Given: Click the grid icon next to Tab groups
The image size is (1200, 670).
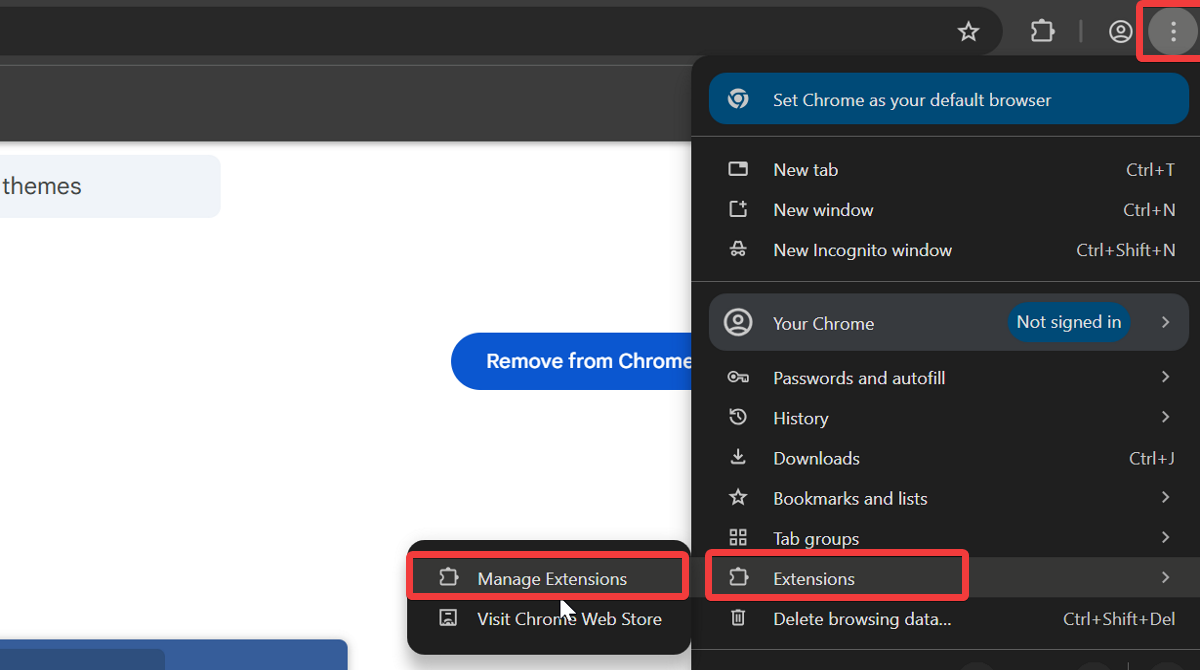Looking at the screenshot, I should 738,537.
